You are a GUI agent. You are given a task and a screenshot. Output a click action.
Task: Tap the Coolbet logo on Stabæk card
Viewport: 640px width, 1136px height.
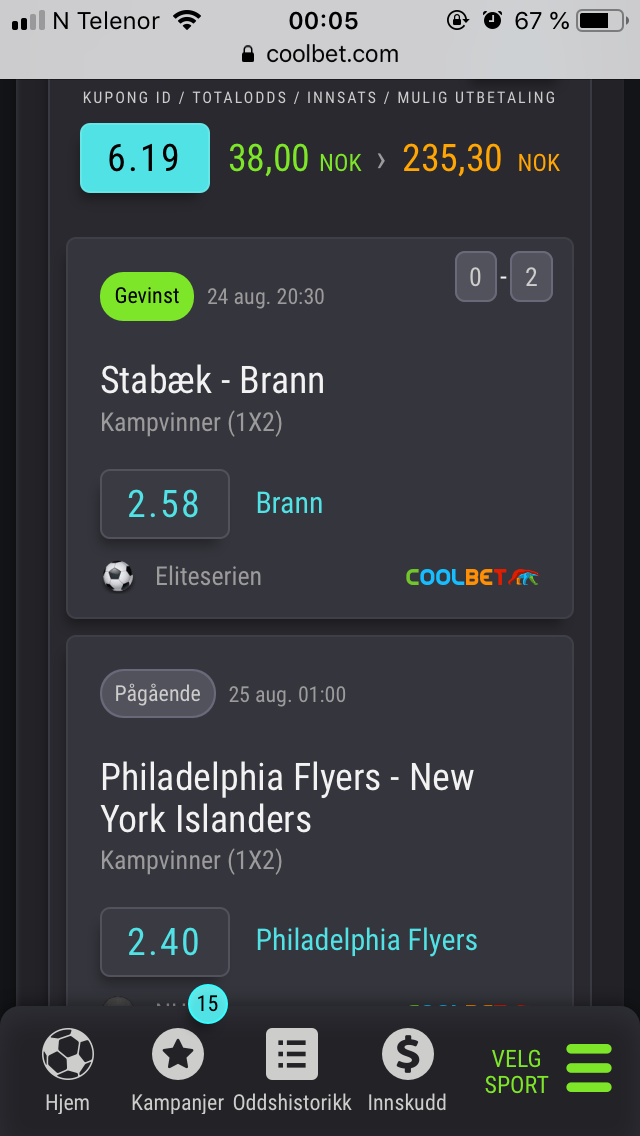click(472, 577)
